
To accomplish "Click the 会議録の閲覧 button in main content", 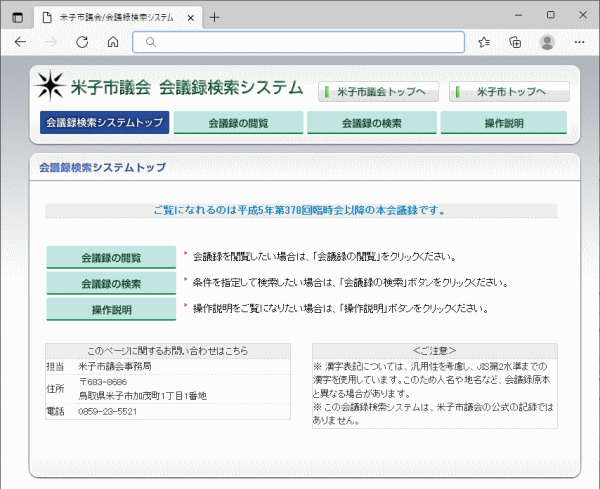I will (111, 257).
